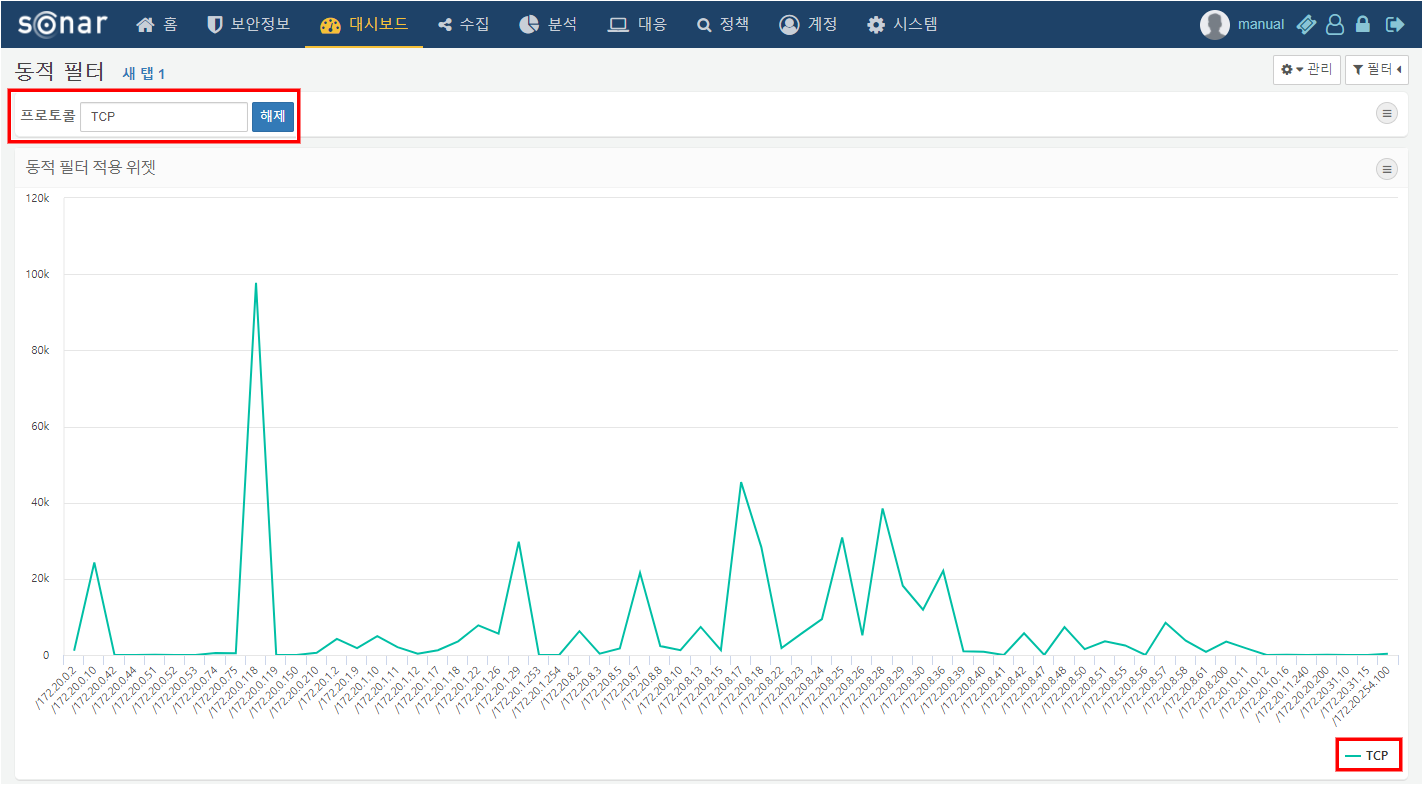Select the 대시보드 menu
The height and width of the screenshot is (785, 1423).
(364, 24)
